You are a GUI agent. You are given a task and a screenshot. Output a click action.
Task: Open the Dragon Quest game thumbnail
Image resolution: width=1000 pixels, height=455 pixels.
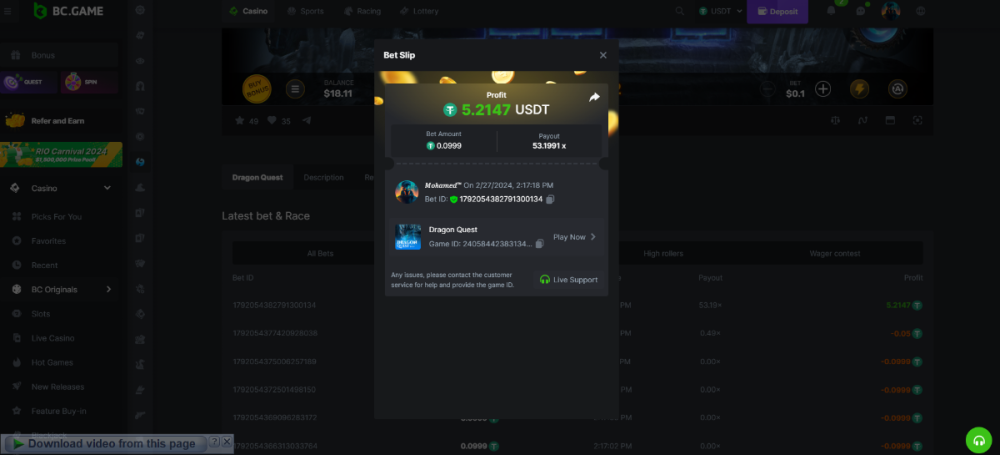[408, 237]
